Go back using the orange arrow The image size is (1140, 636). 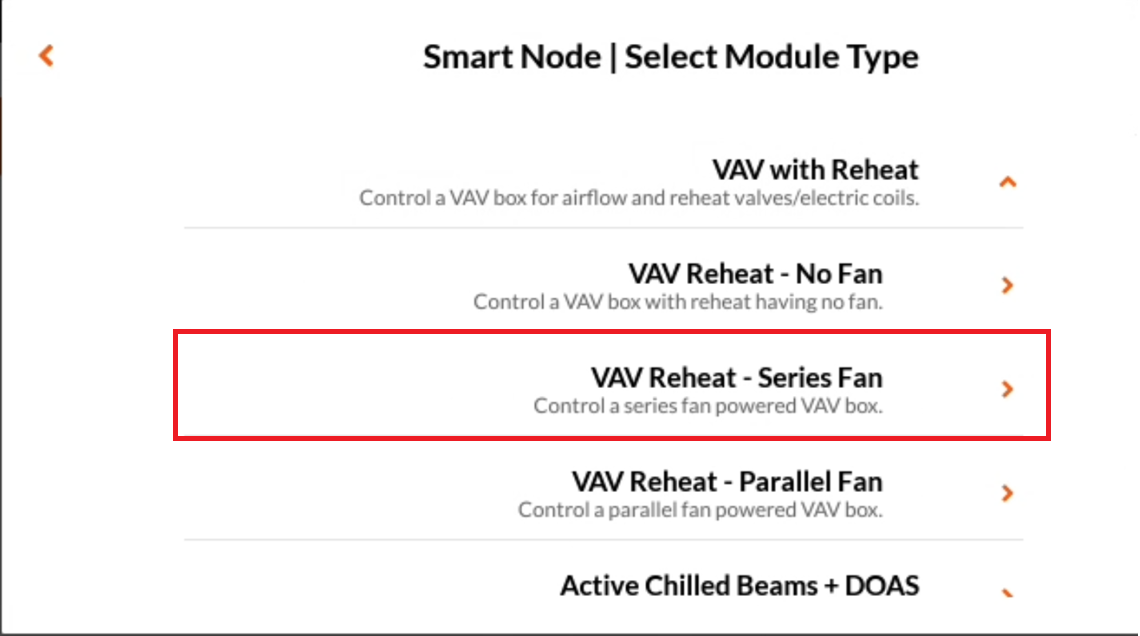click(x=47, y=56)
